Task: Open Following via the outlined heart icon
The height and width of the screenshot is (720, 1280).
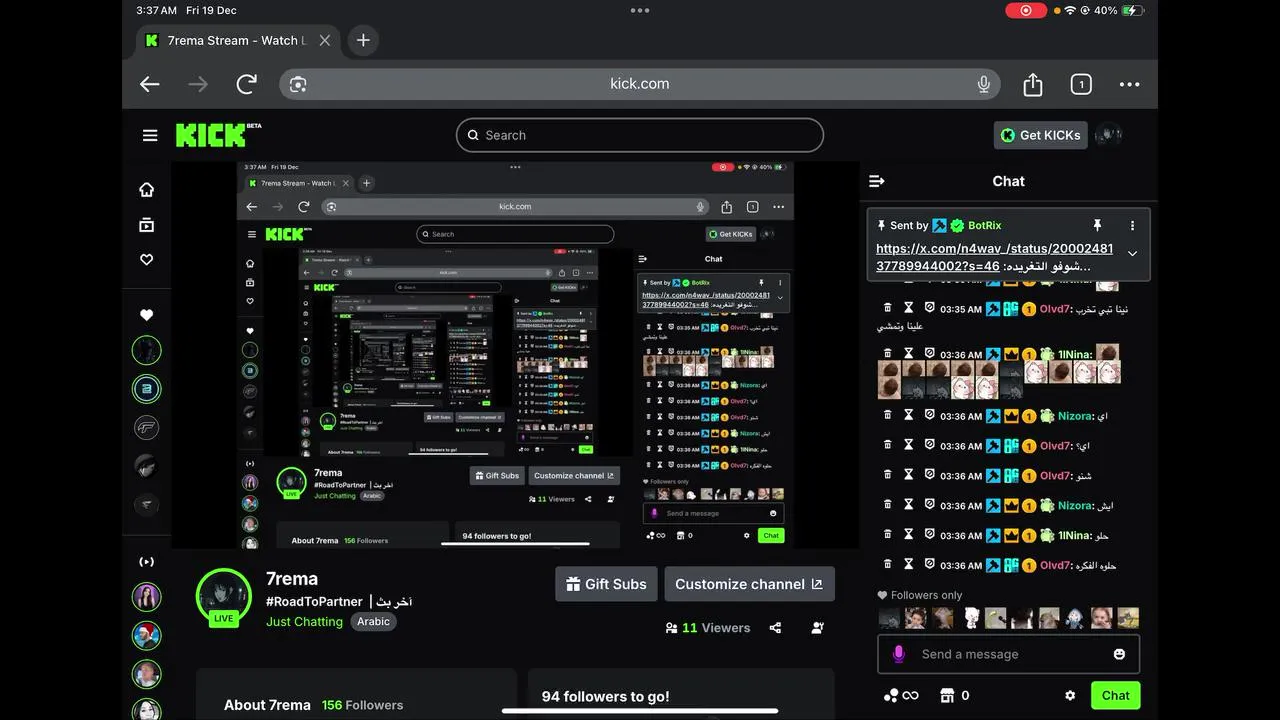Action: pos(147,260)
